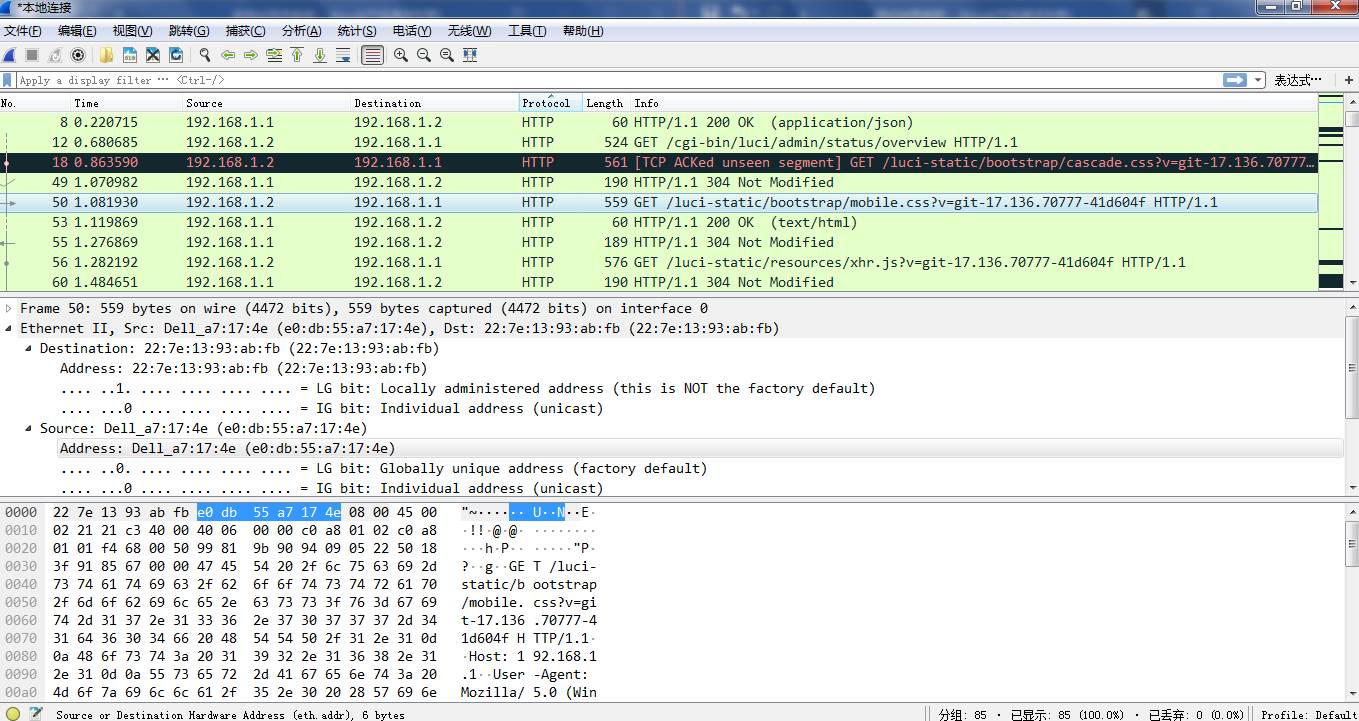Open the 表达式 expression builder
1359x721 pixels.
point(1298,80)
